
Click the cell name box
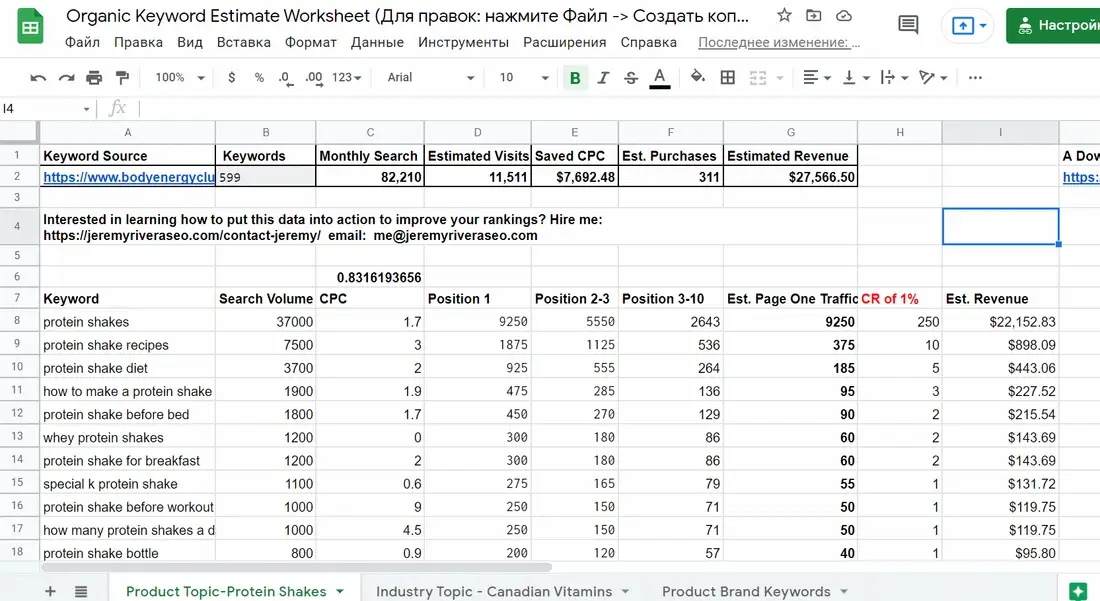[x=46, y=109]
